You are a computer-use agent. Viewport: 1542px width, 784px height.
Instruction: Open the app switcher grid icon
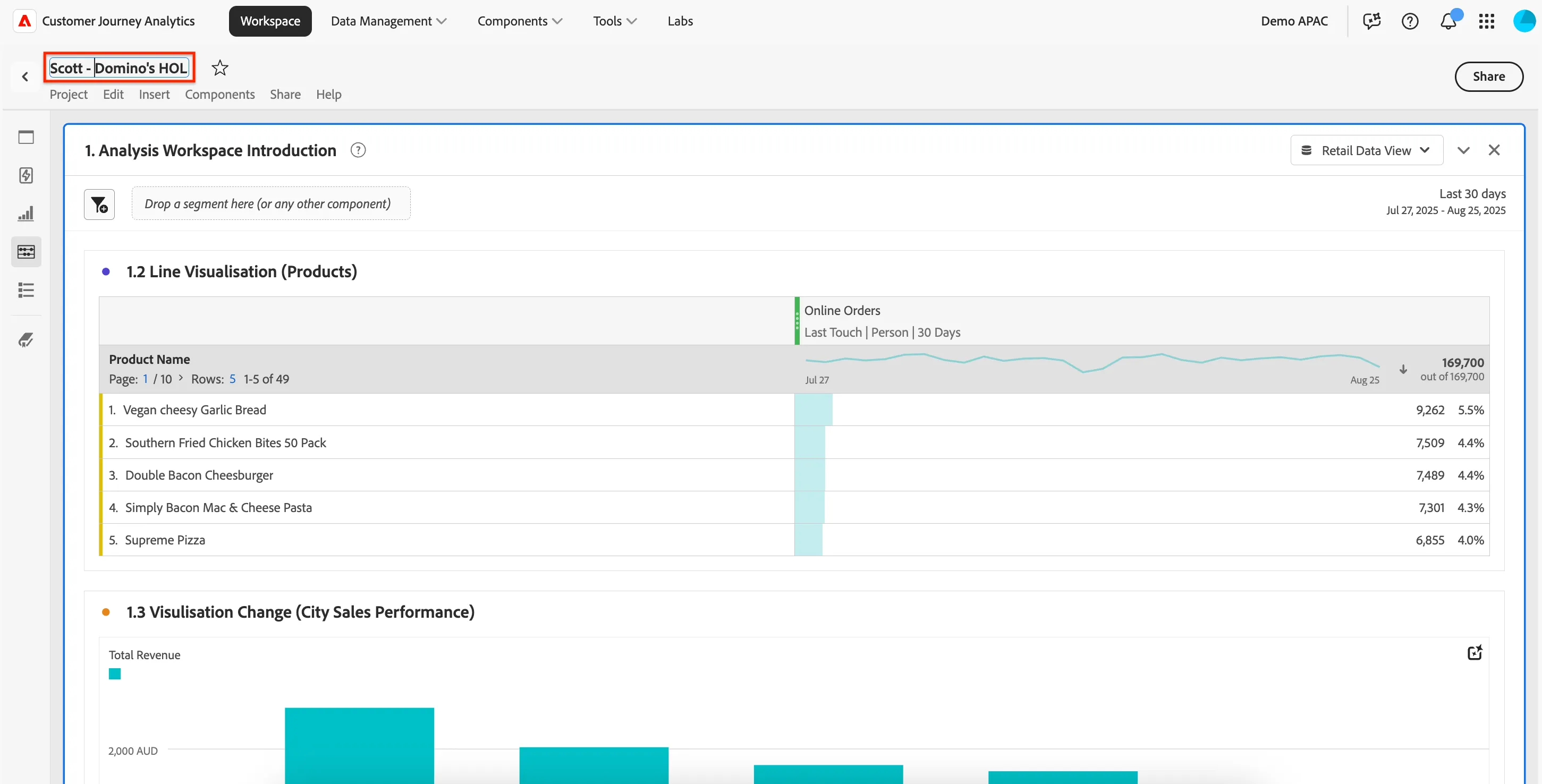1486,21
